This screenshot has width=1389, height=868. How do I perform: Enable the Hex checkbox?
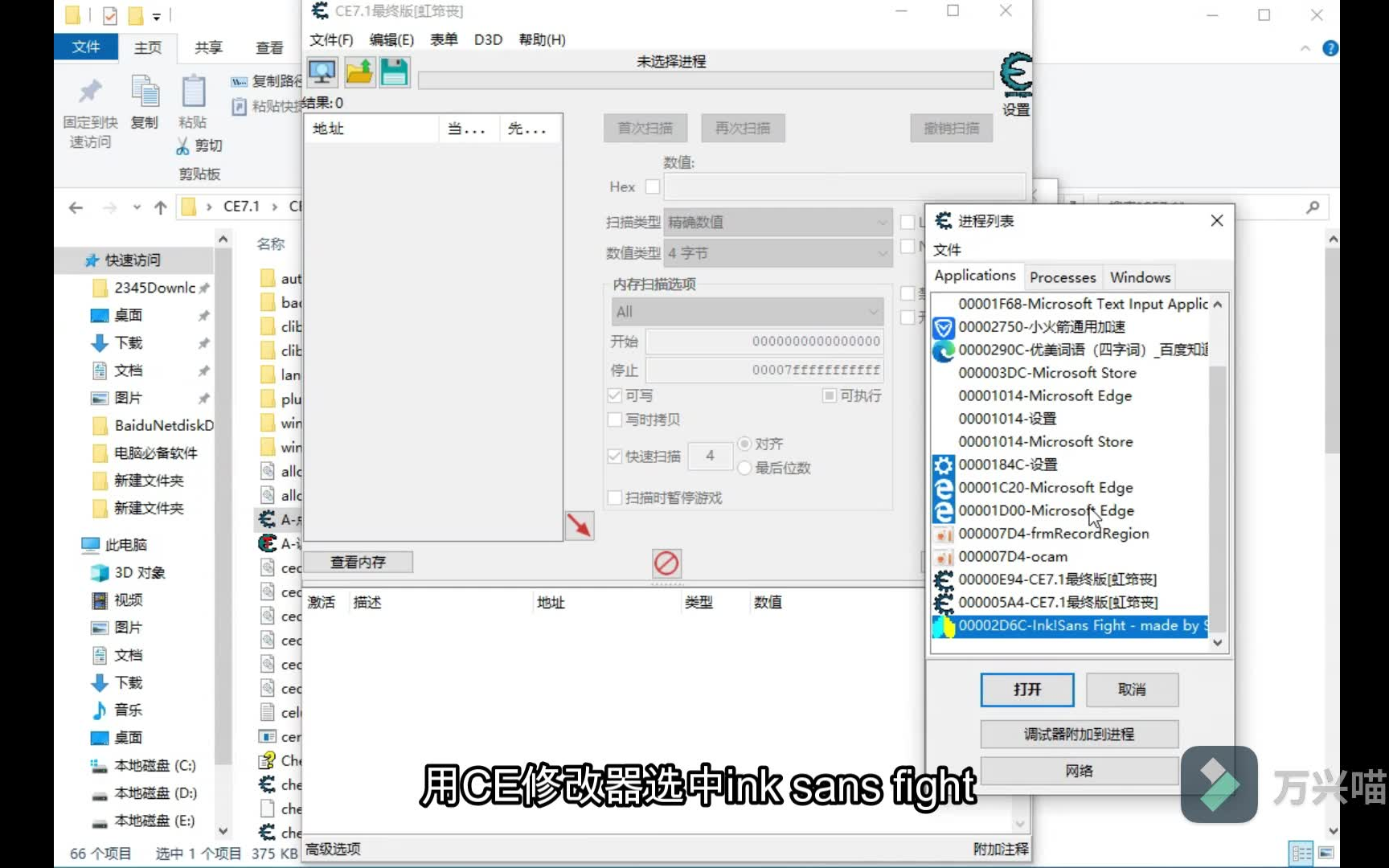tap(653, 186)
